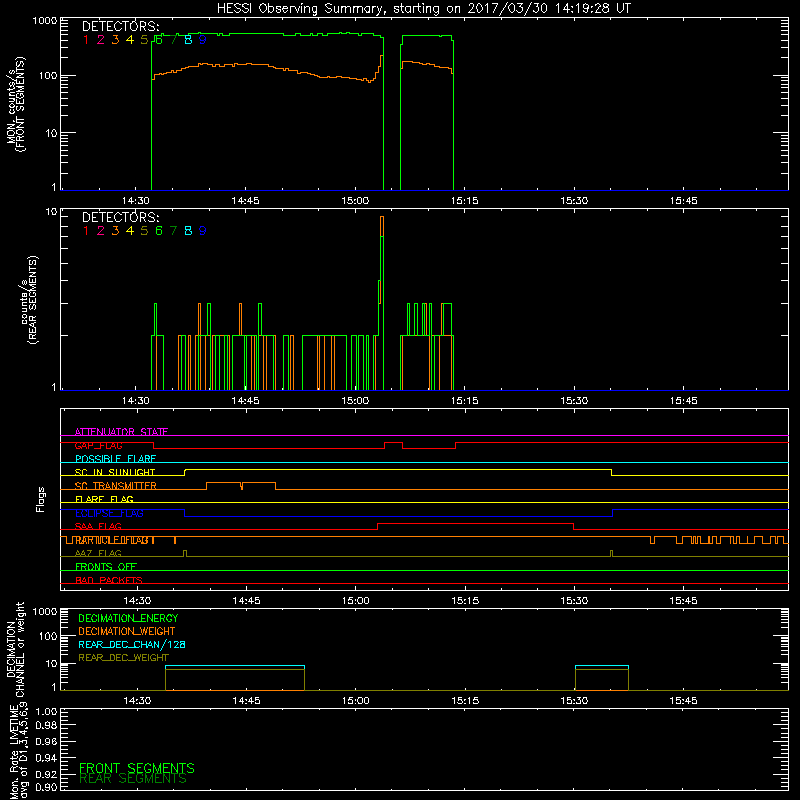Click 1.00 value on livetime axis
This screenshot has width=800, height=800.
46,711
